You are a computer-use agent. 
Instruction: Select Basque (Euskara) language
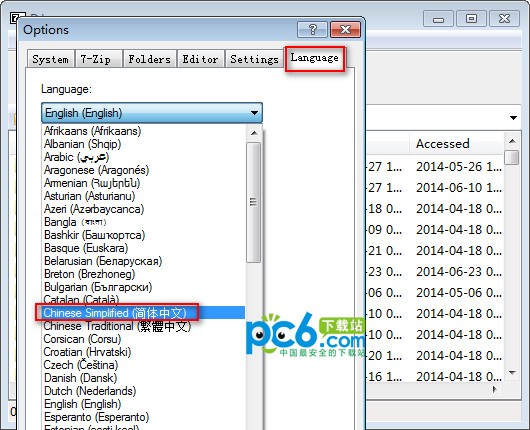coord(144,248)
